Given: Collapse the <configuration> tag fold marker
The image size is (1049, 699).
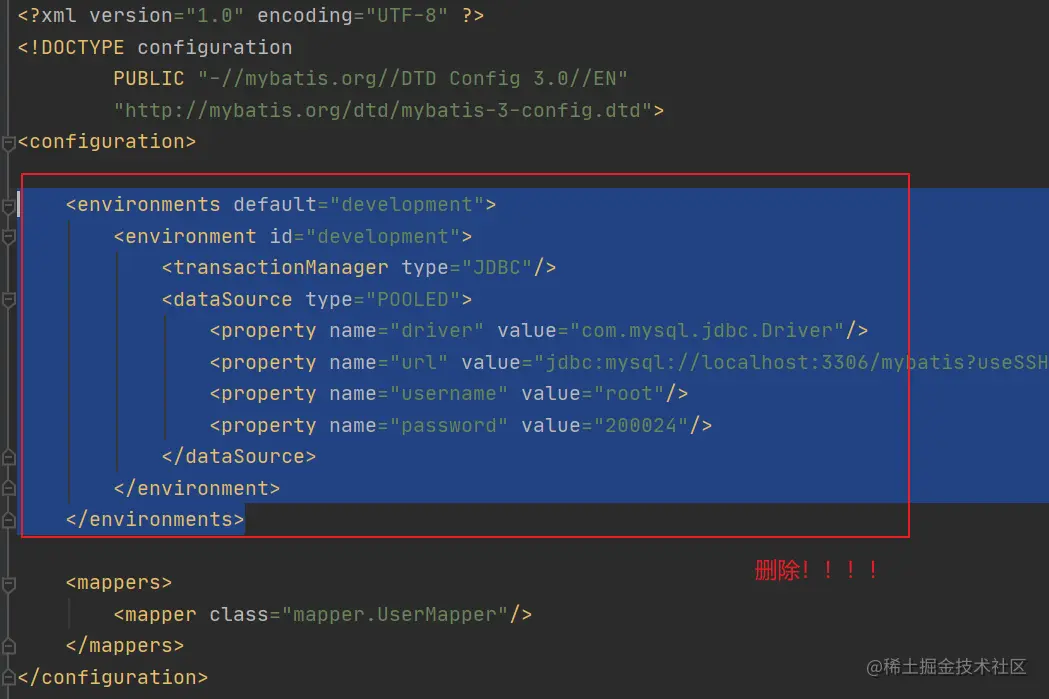Looking at the screenshot, I should (9, 142).
